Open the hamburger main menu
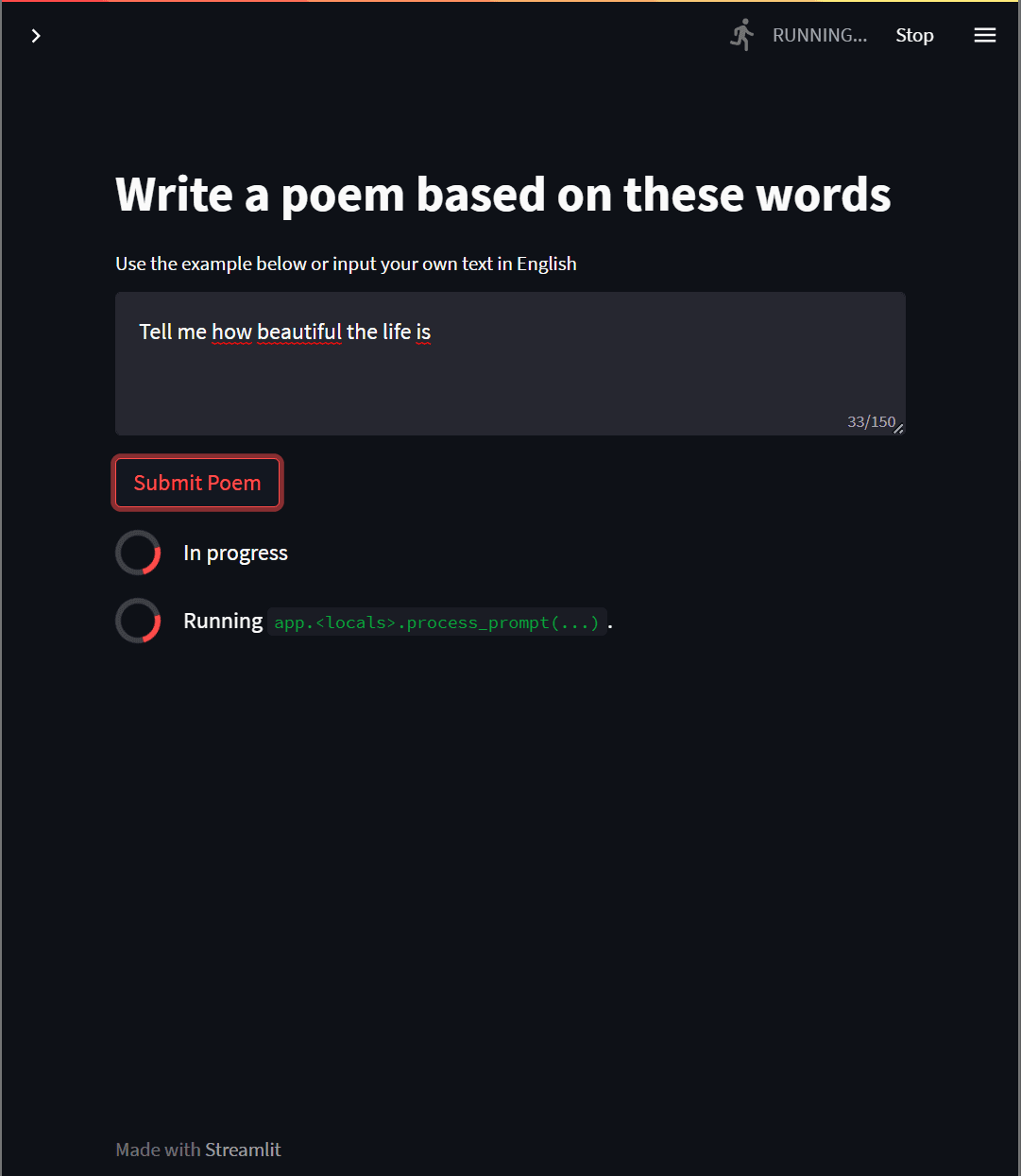 [x=985, y=35]
